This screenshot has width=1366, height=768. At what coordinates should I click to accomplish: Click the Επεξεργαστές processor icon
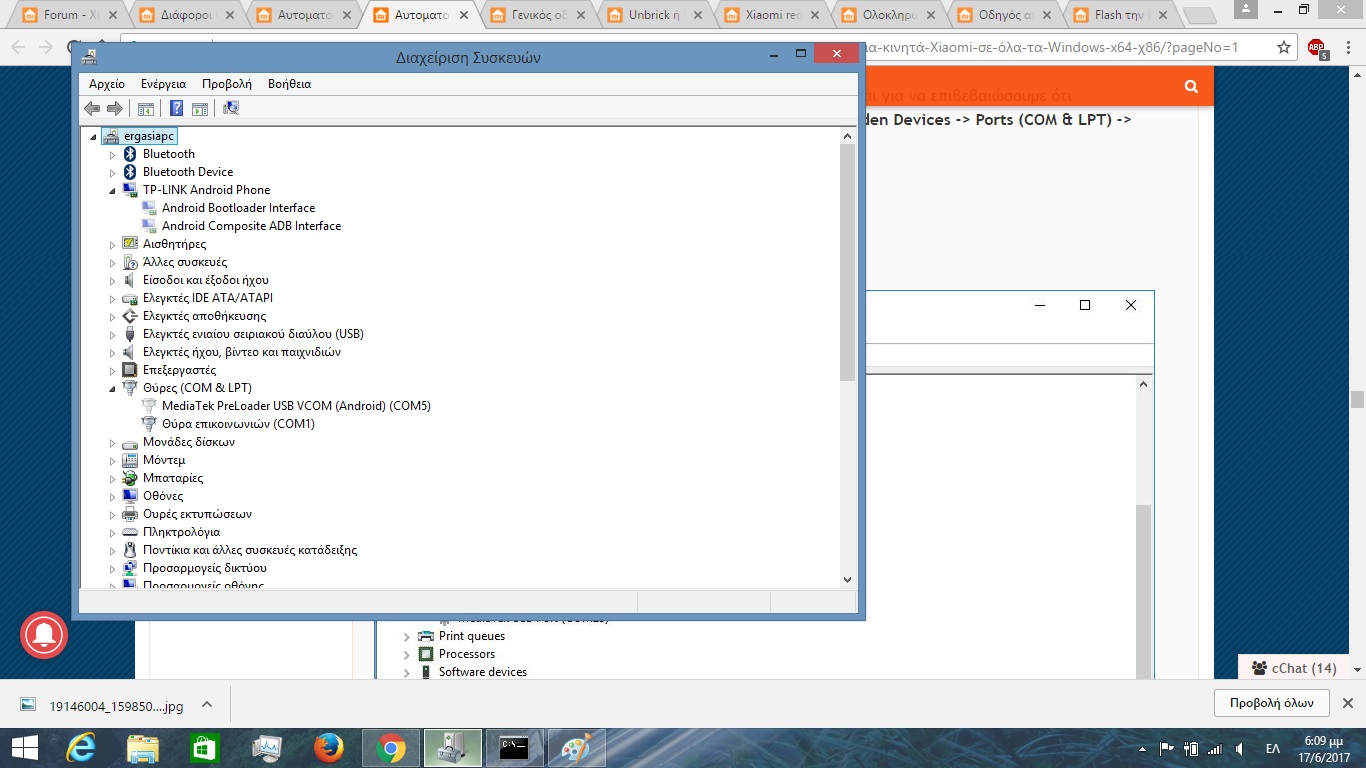(130, 370)
